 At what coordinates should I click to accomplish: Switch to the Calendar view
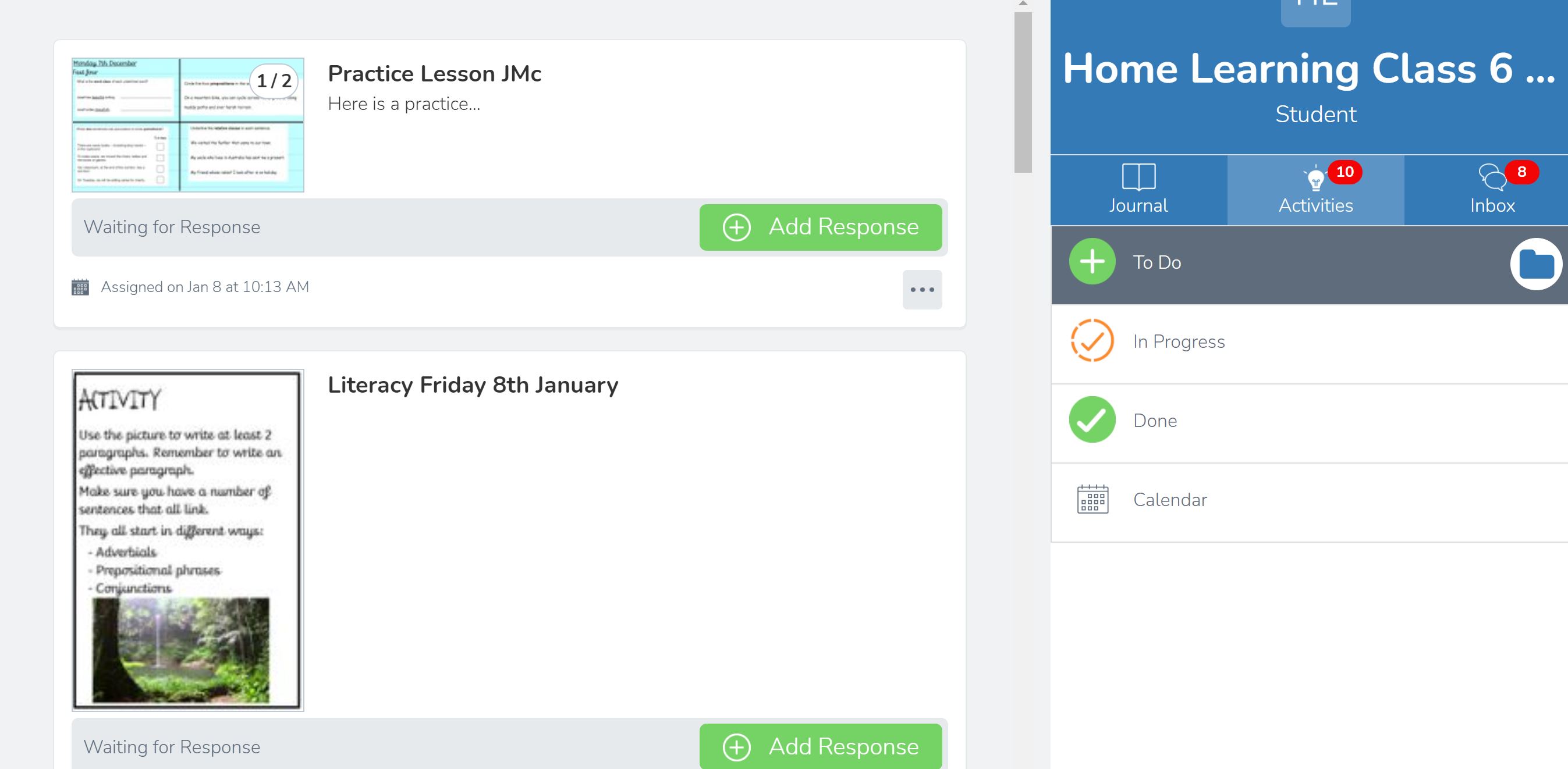pyautogui.click(x=1169, y=500)
